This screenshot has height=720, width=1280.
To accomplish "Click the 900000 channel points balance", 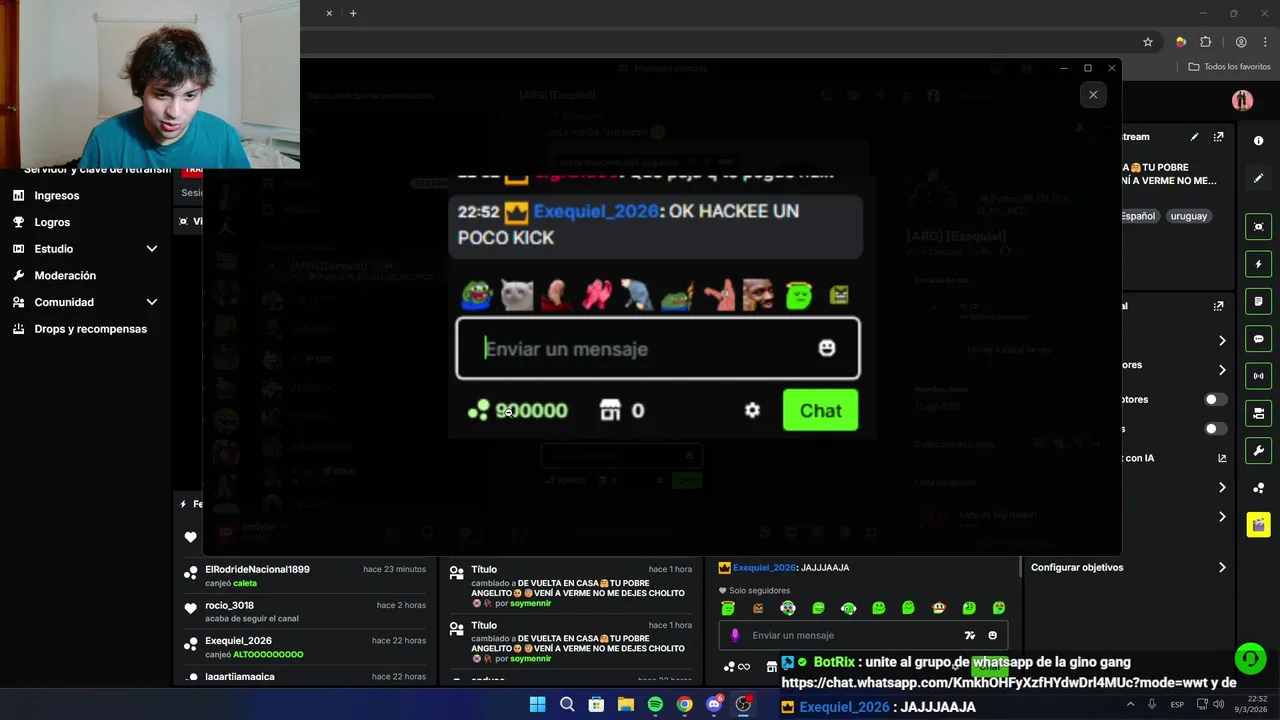I will pyautogui.click(x=518, y=410).
